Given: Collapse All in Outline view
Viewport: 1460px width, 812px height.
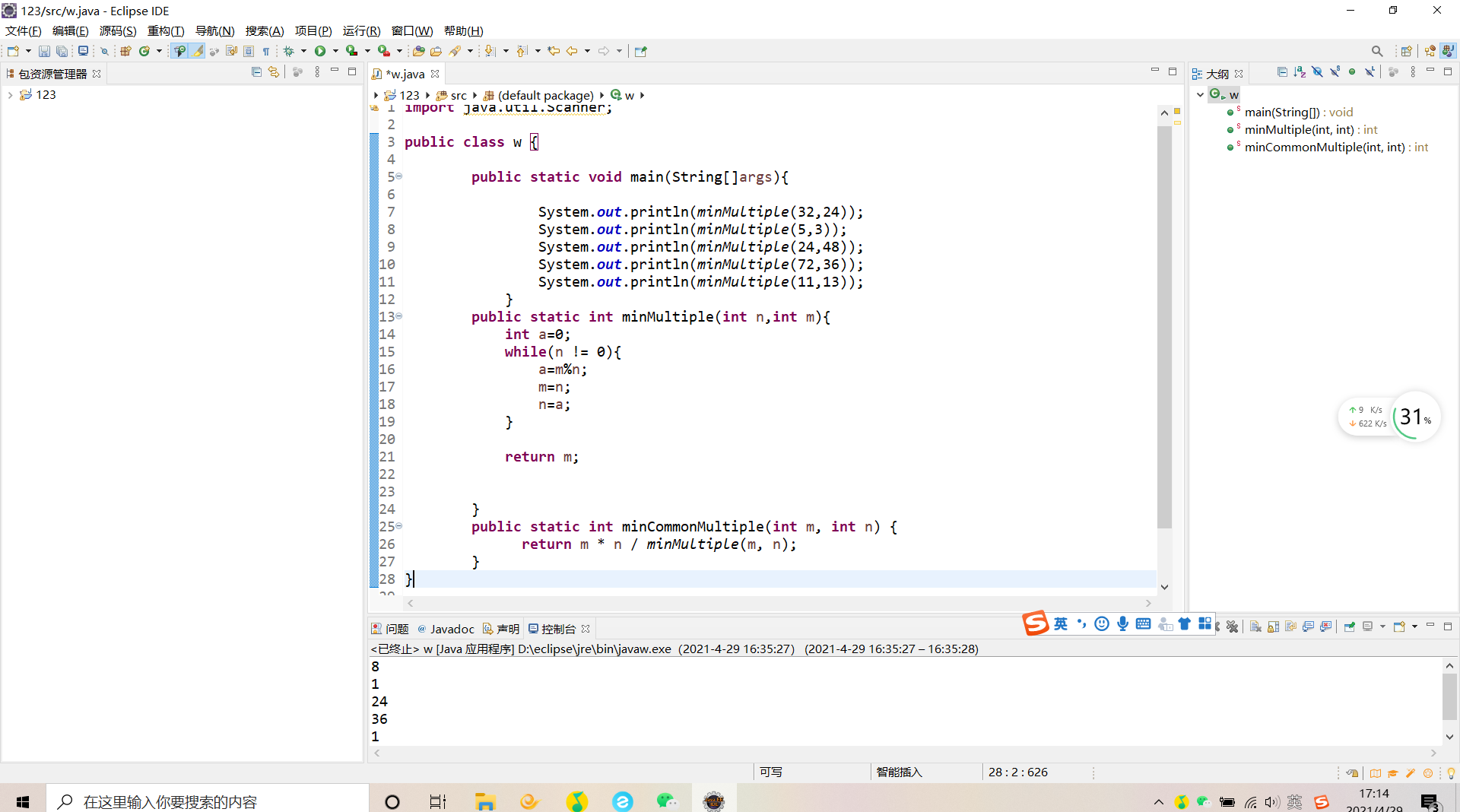Looking at the screenshot, I should pyautogui.click(x=1282, y=71).
